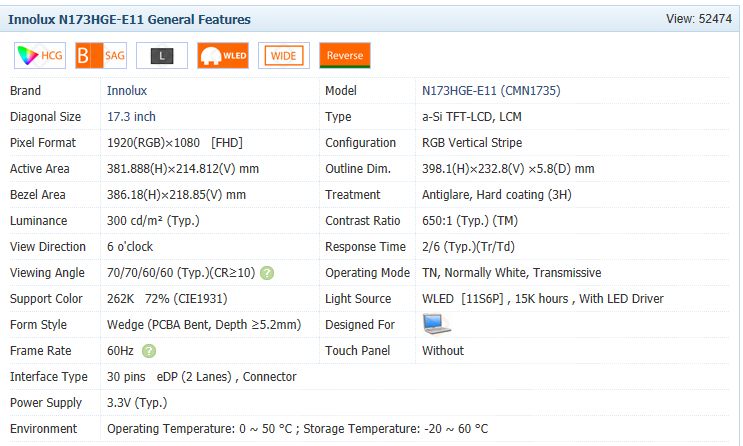Click the Viewing Angle row label
Screen dimensions: 743x446
(47, 273)
